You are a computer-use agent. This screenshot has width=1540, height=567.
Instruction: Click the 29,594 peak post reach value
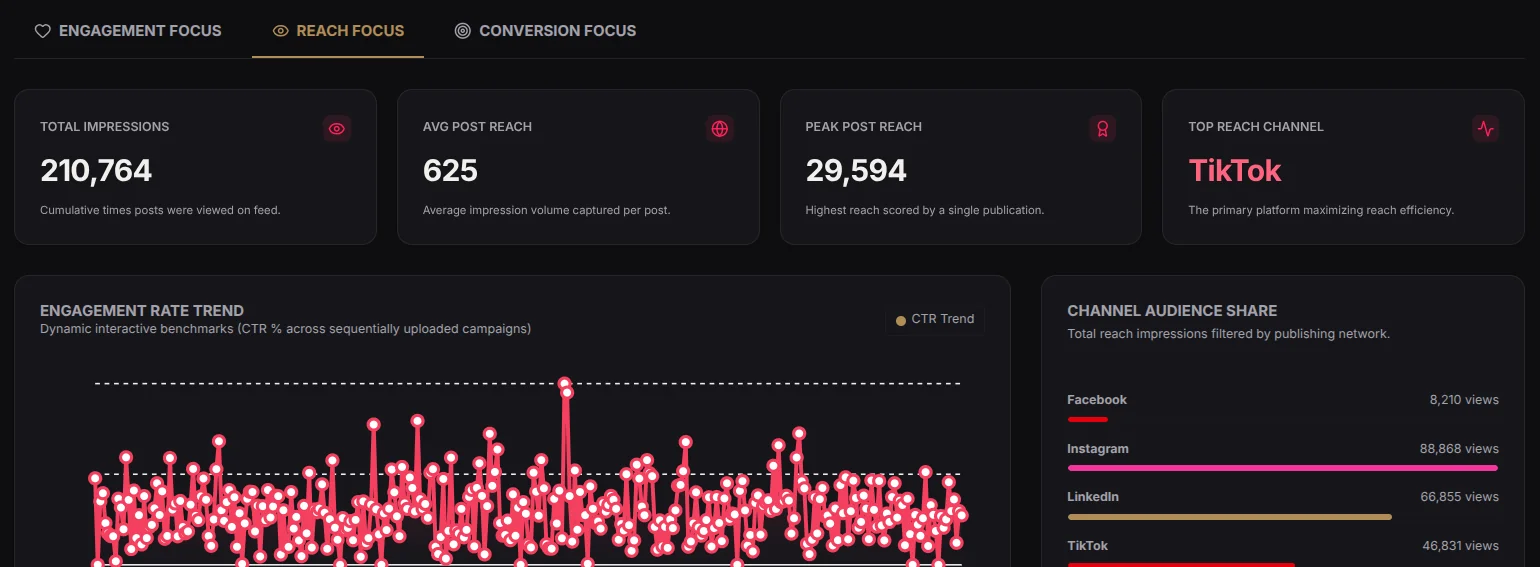tap(856, 171)
